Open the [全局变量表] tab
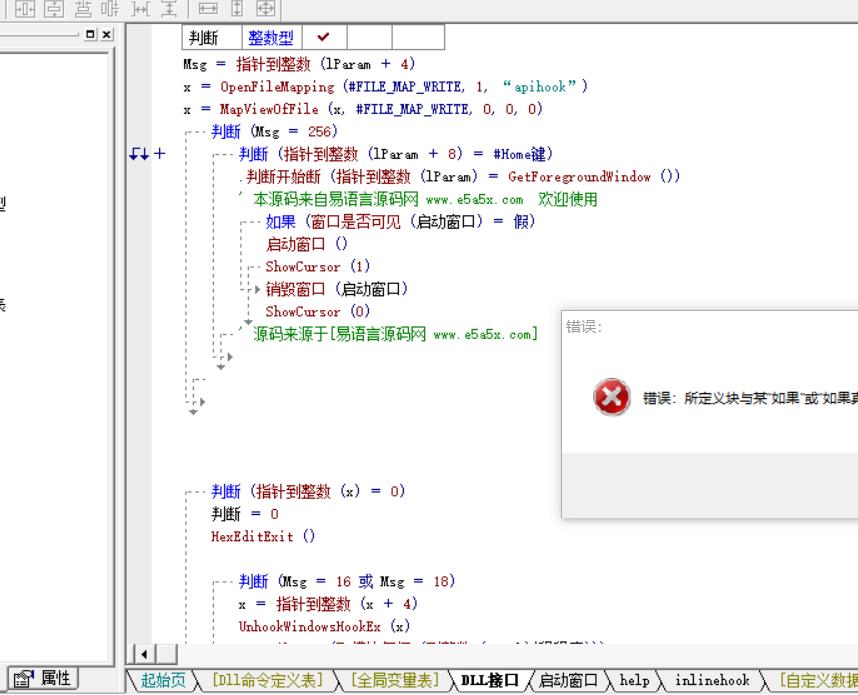This screenshot has width=858, height=695. coord(395,680)
